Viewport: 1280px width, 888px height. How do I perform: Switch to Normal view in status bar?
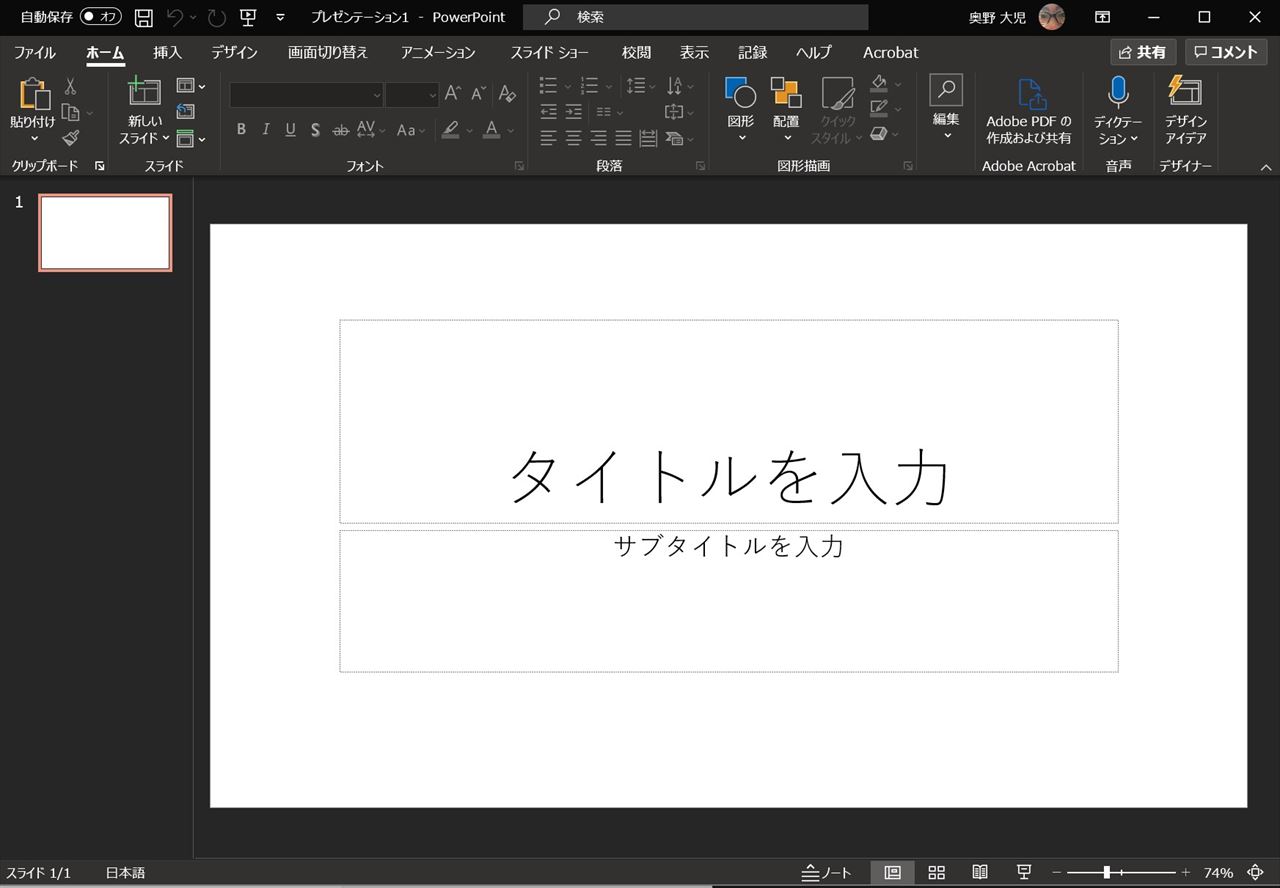click(x=892, y=873)
